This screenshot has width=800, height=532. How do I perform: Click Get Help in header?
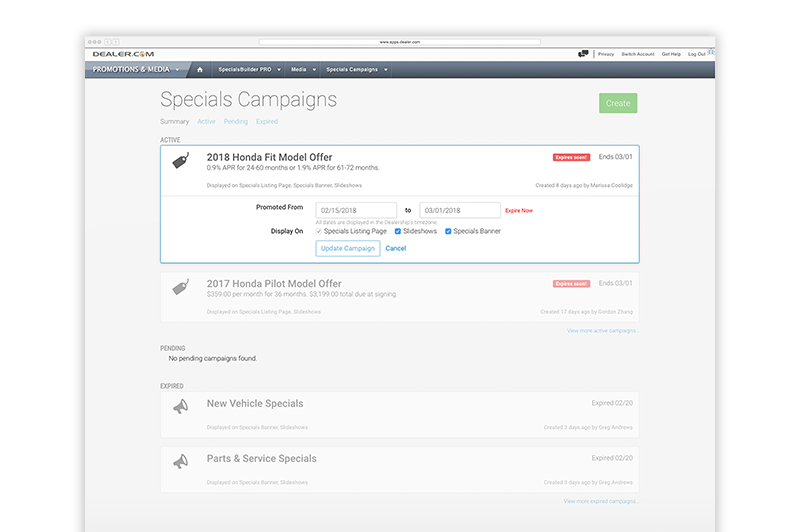[671, 54]
